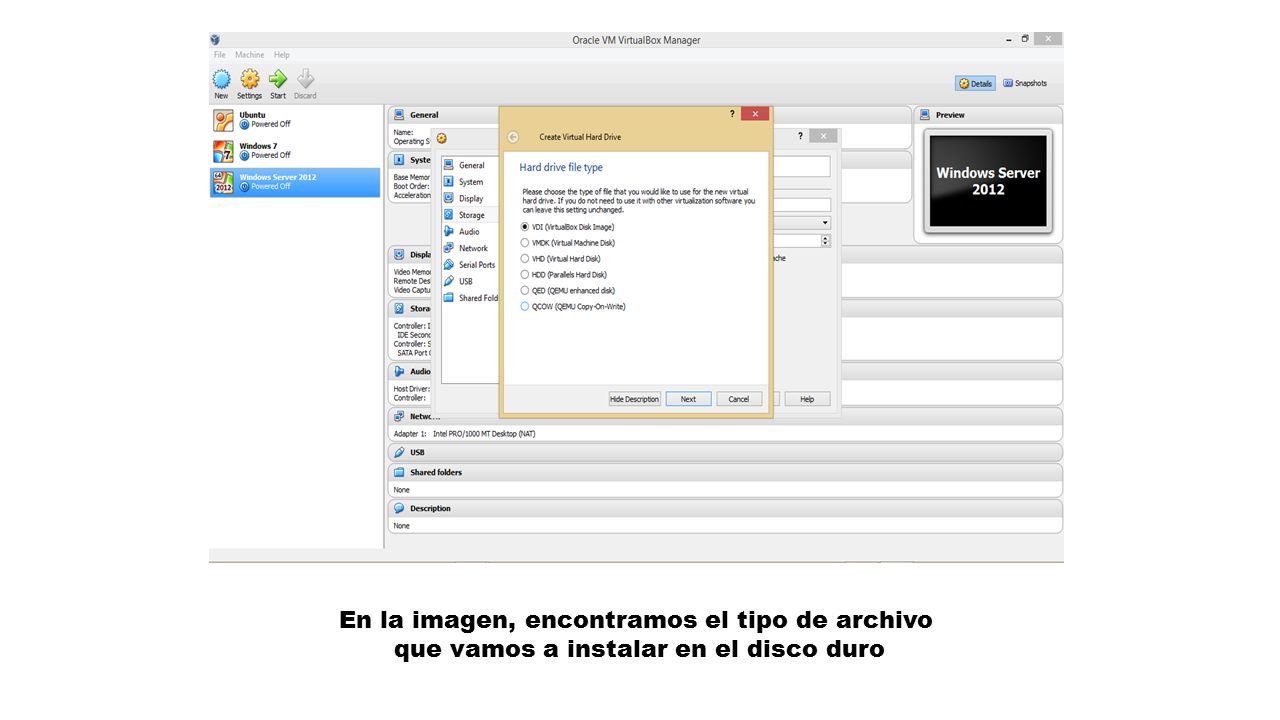
Task: Click Cancel in Create Virtual Hard Drive
Action: 738,399
